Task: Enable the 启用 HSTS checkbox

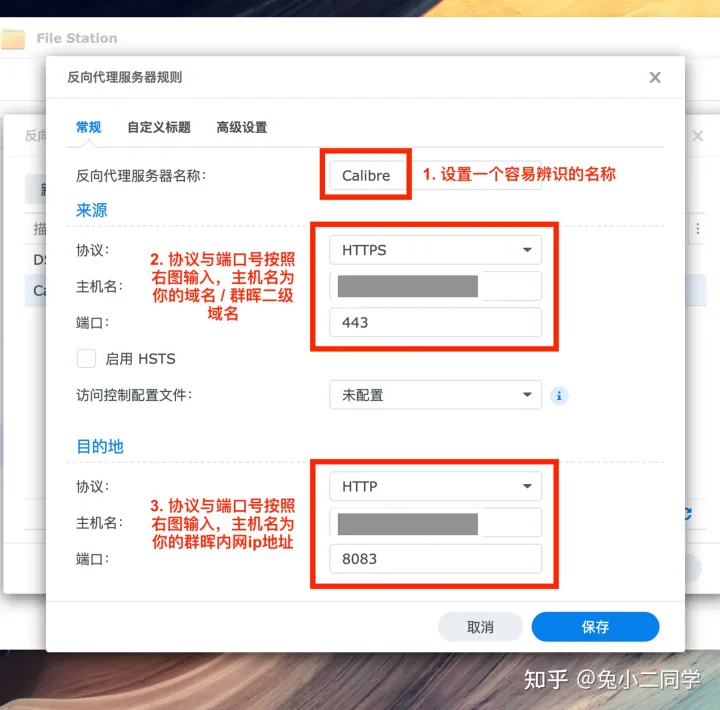Action: [x=86, y=359]
